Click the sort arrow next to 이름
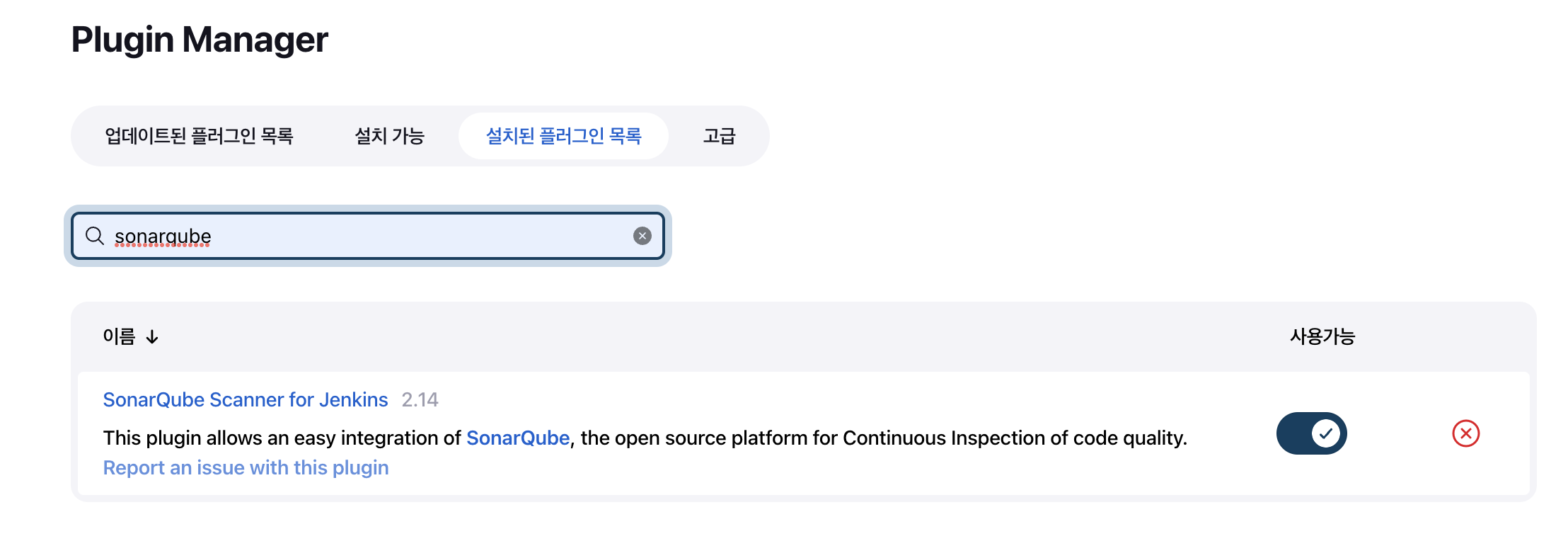 pyautogui.click(x=152, y=337)
